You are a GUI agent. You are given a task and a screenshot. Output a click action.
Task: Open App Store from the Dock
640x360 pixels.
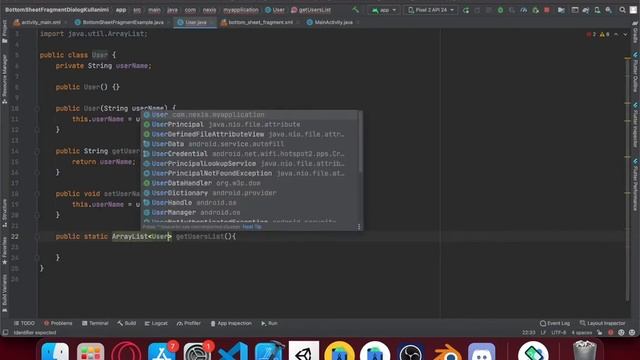tap(162, 351)
